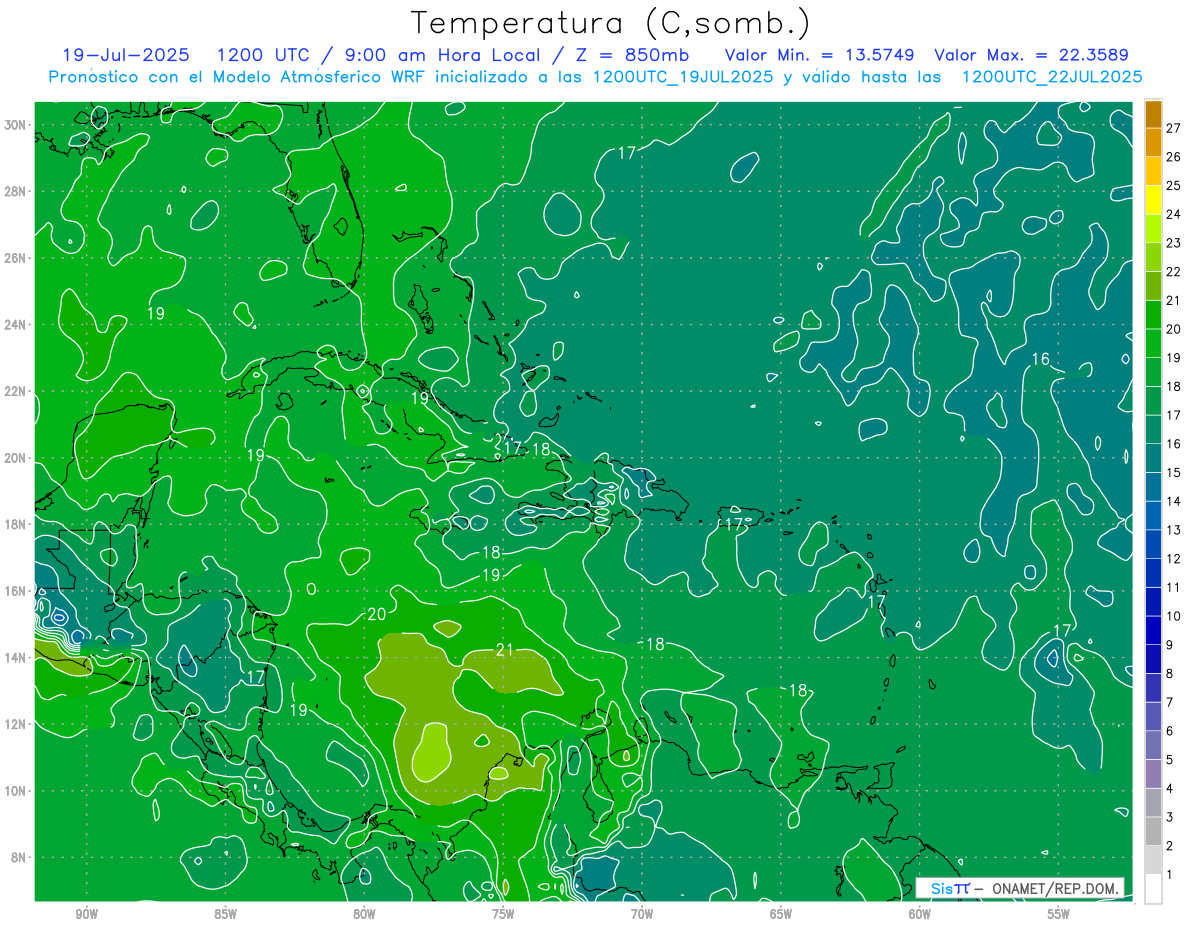Click the "14N" latitude axis label

tap(16, 657)
